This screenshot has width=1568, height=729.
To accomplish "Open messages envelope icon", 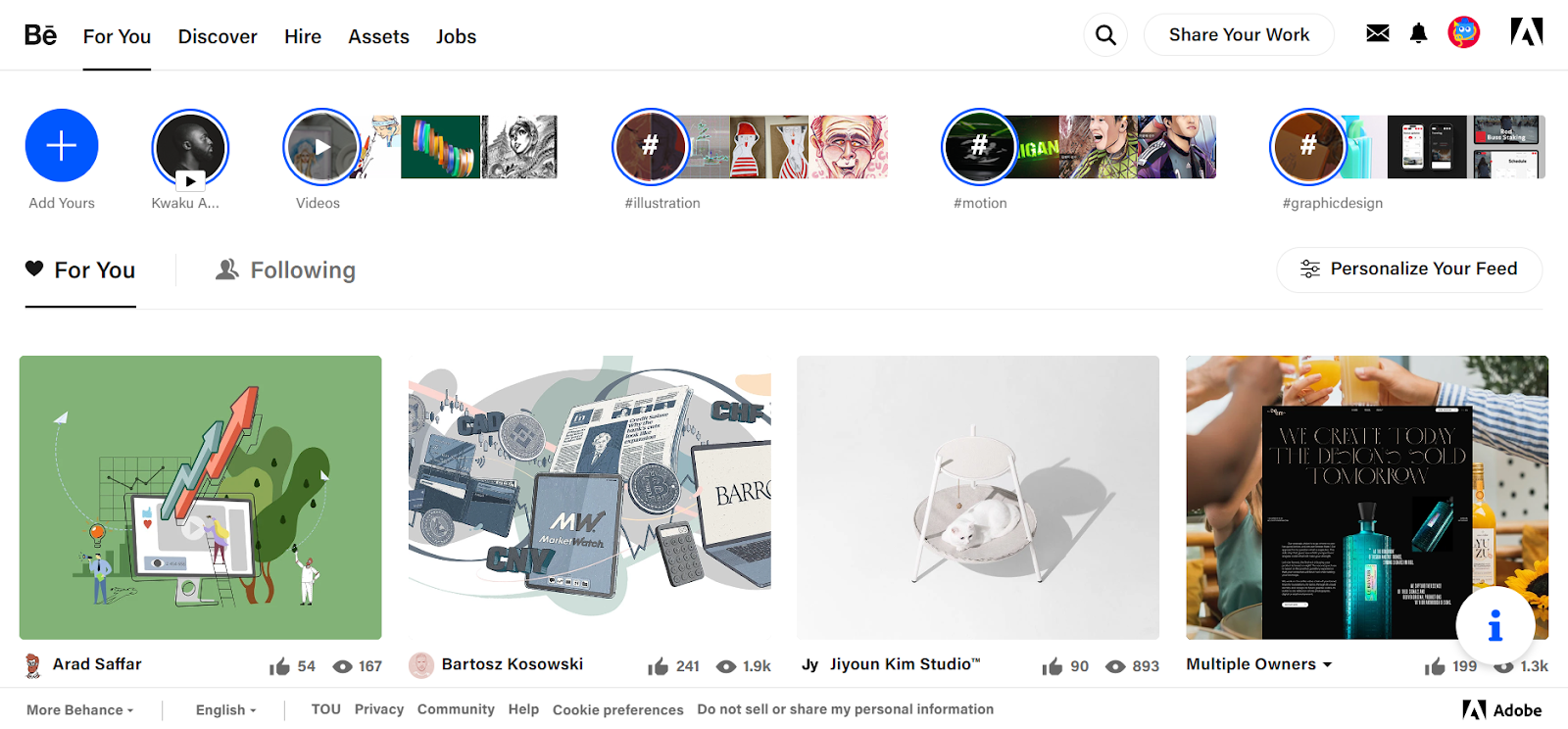I will coord(1378,33).
